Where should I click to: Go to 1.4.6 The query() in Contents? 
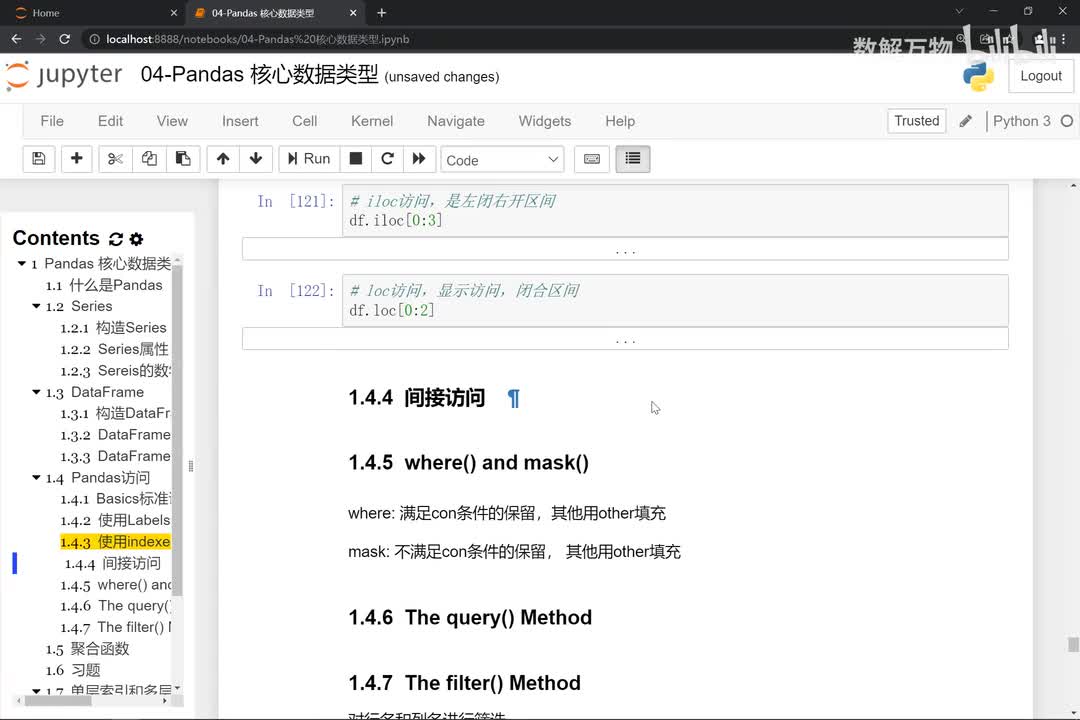[x=115, y=606]
